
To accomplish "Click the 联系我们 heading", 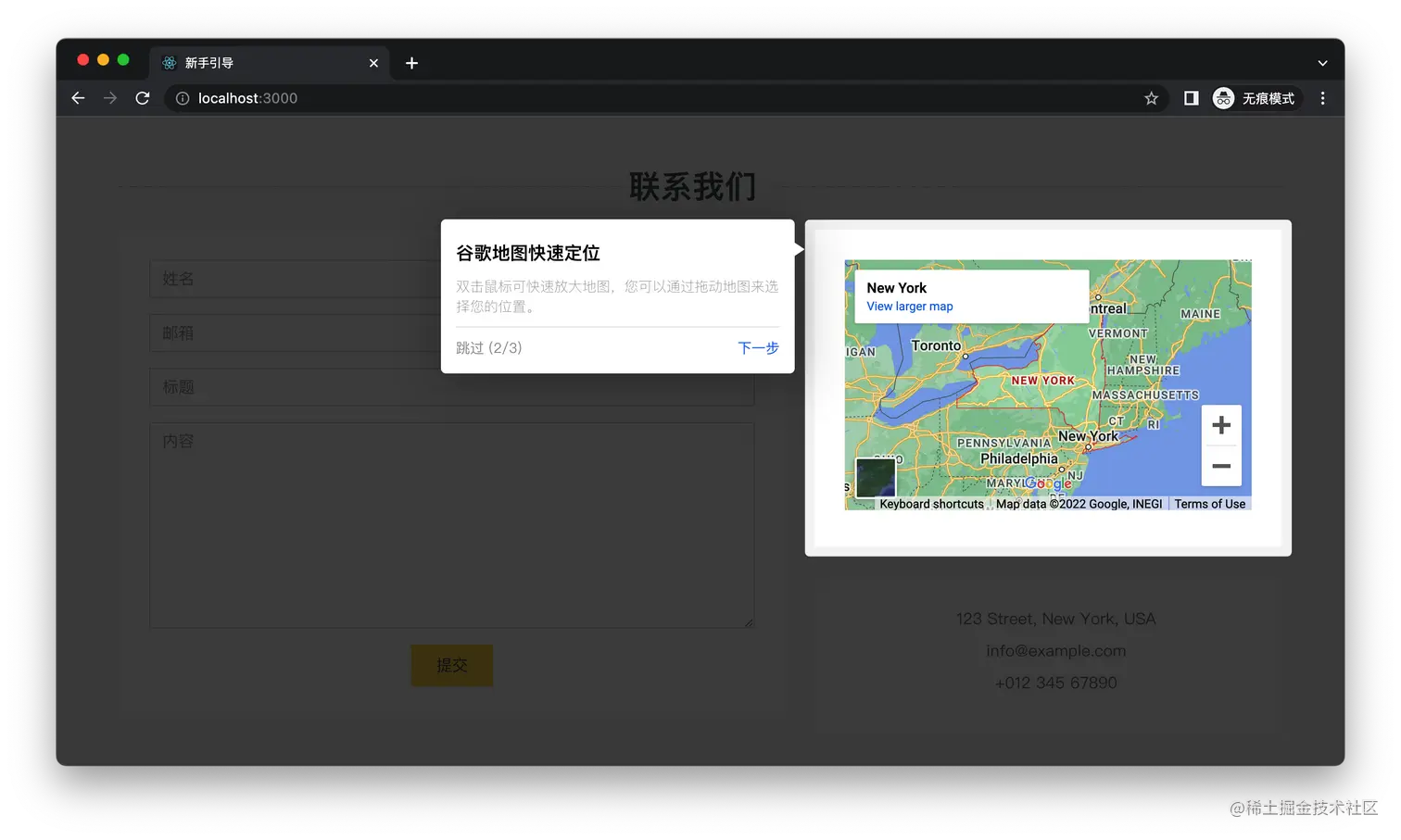I will [x=692, y=187].
